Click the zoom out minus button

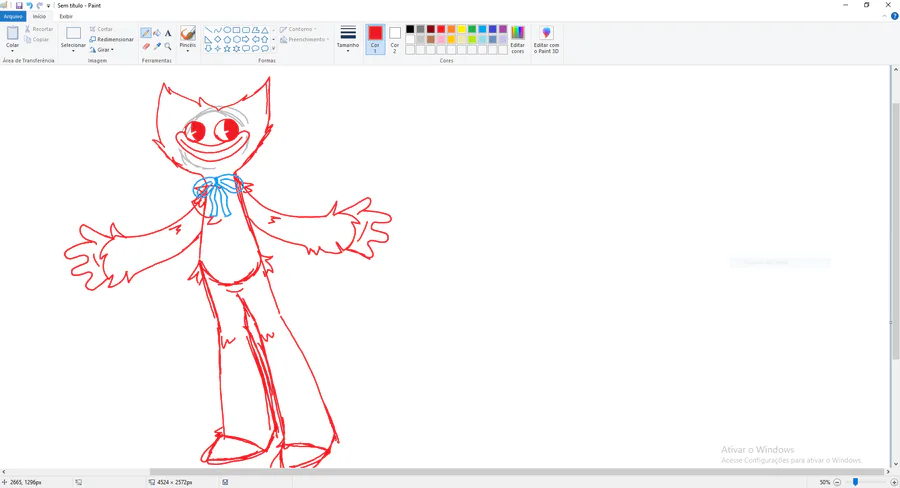click(837, 482)
